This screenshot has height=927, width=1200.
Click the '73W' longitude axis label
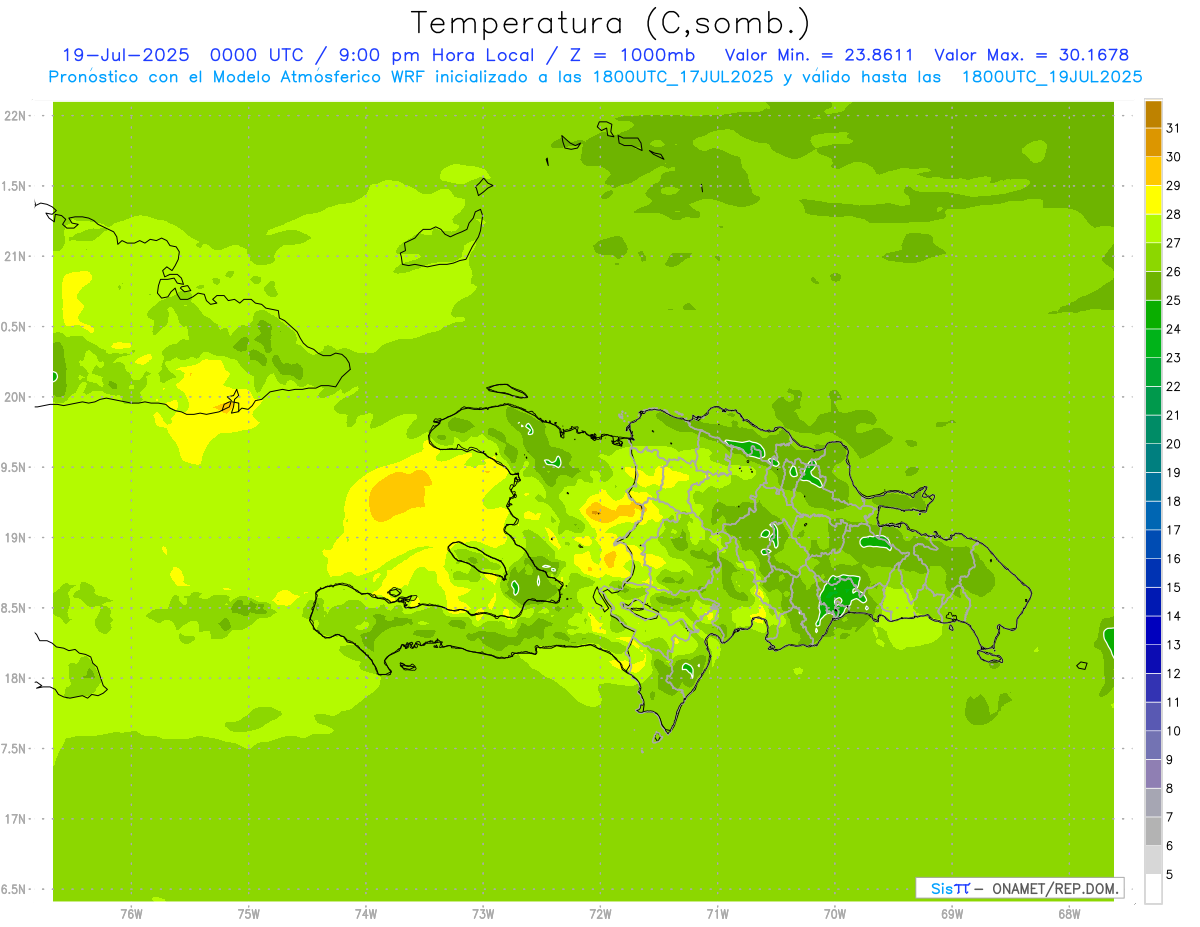(483, 914)
